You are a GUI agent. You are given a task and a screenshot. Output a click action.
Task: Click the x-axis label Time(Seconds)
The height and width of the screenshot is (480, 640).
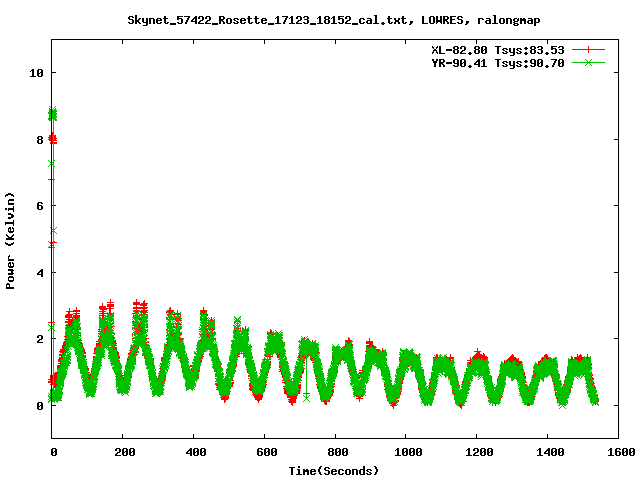click(333, 471)
